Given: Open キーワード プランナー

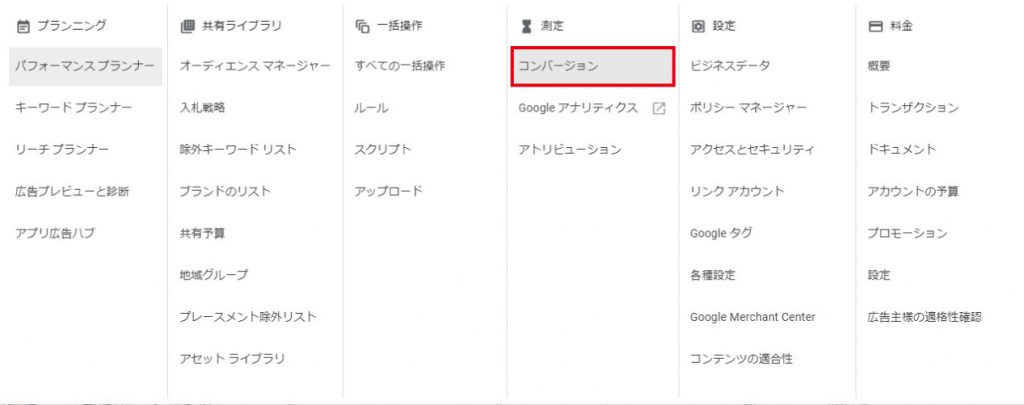Looking at the screenshot, I should coord(73,108).
